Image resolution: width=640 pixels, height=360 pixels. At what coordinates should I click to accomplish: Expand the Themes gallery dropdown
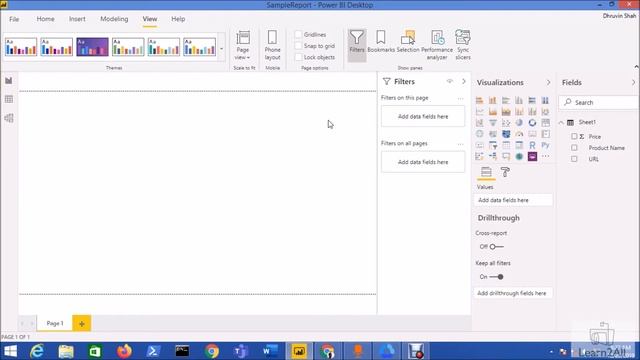pos(222,49)
